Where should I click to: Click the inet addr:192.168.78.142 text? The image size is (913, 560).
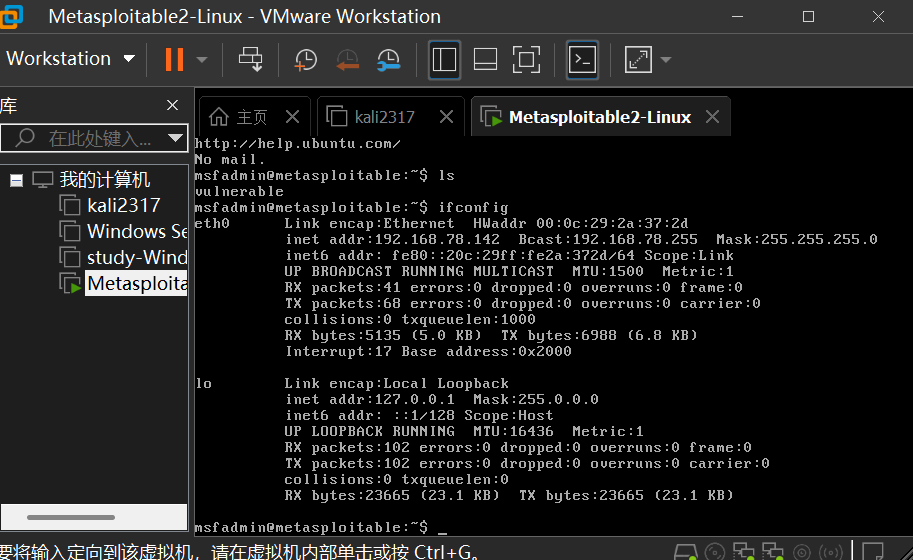(x=392, y=239)
